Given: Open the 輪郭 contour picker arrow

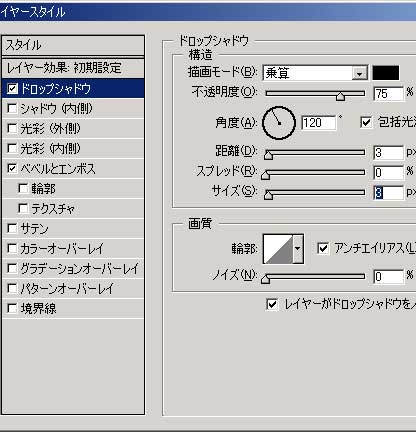Looking at the screenshot, I should 298,249.
